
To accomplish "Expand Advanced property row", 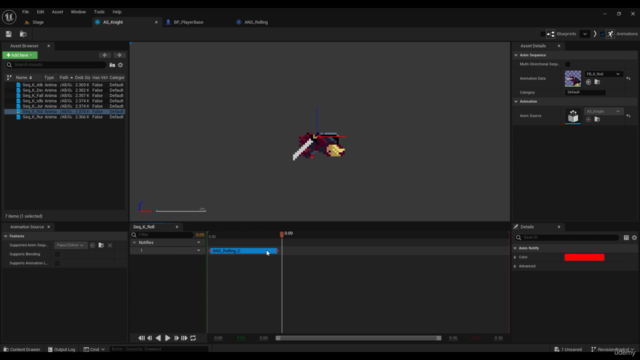I will (515, 266).
